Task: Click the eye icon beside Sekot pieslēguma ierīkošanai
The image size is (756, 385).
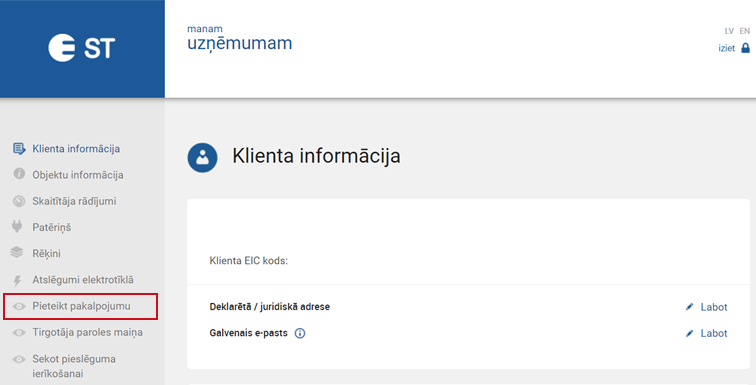Action: [19, 359]
